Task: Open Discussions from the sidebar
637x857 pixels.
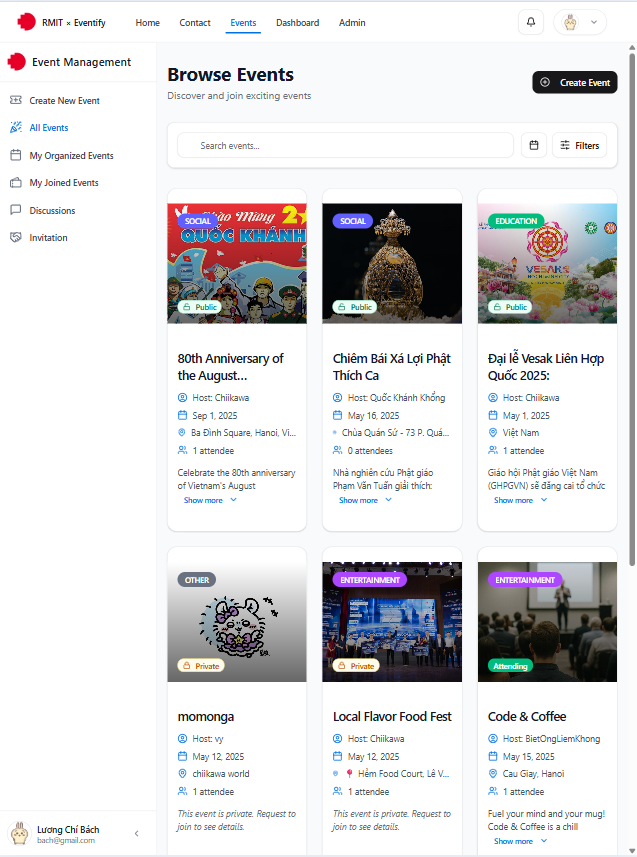Action: [51, 211]
